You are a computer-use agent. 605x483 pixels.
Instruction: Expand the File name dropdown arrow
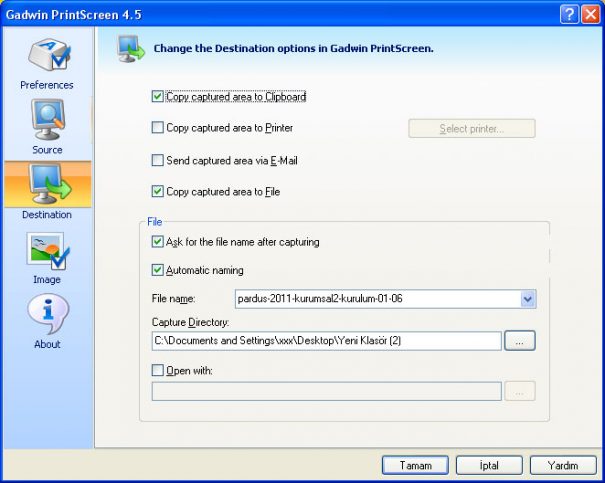click(x=528, y=299)
